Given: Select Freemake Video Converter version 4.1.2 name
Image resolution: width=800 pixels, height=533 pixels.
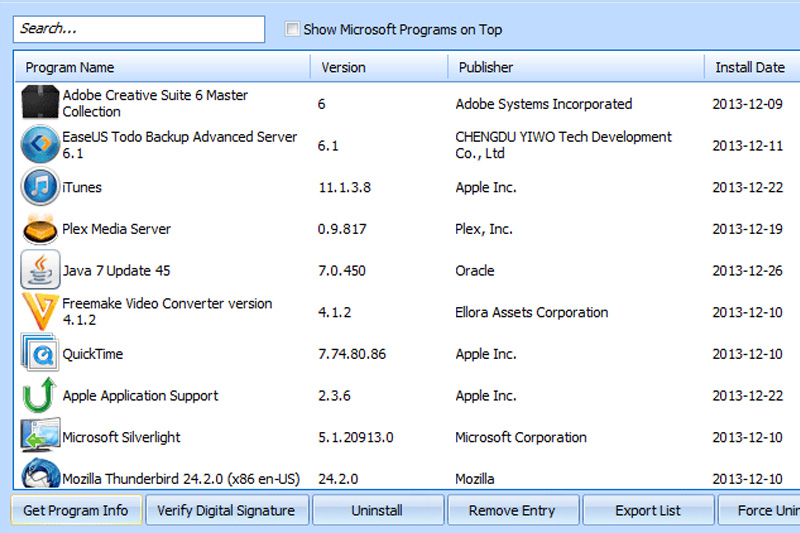Looking at the screenshot, I should tap(167, 312).
